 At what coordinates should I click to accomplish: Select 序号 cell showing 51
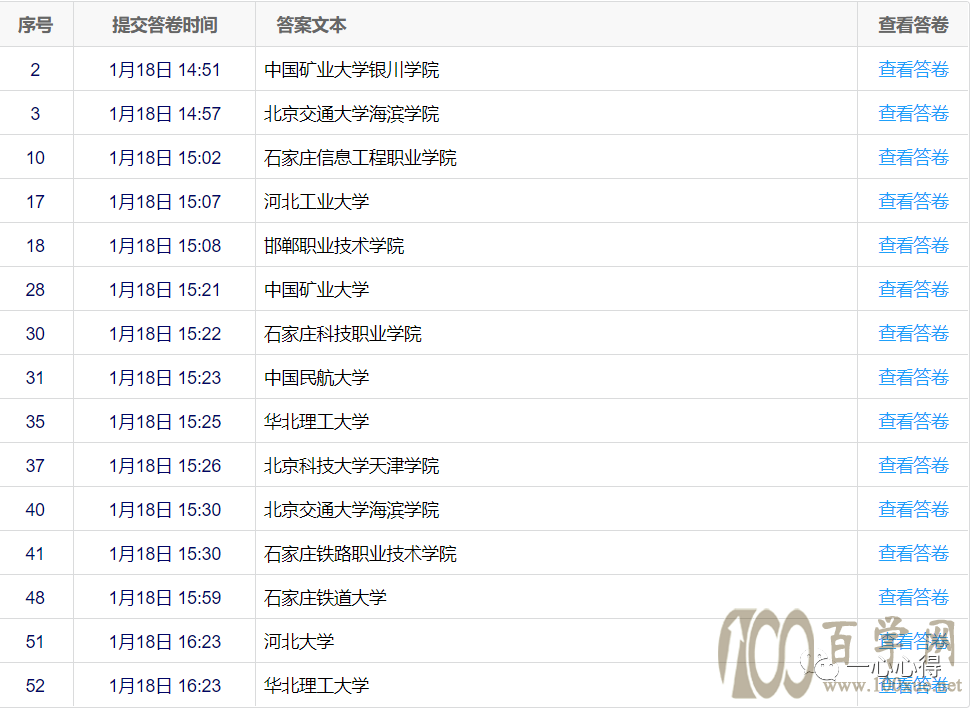35,642
